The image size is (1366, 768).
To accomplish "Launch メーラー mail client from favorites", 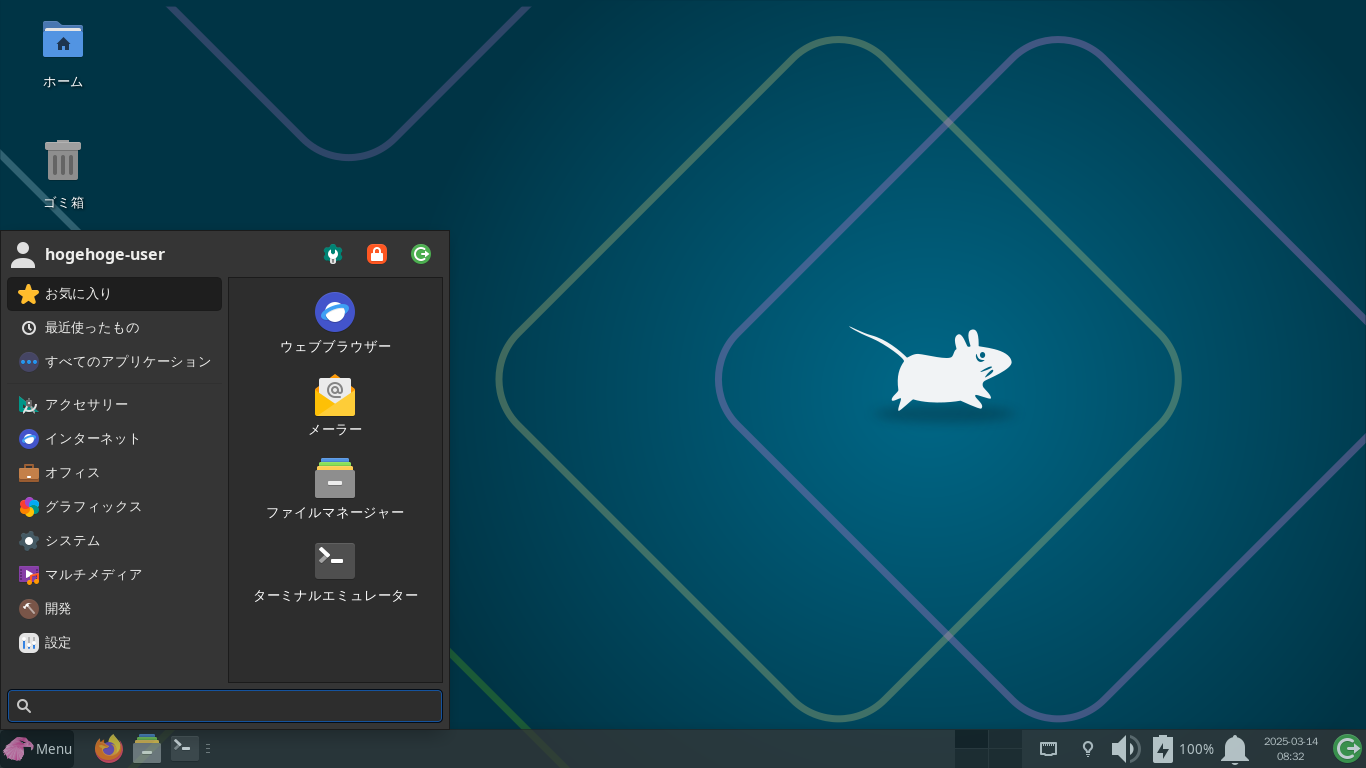I will pos(335,407).
